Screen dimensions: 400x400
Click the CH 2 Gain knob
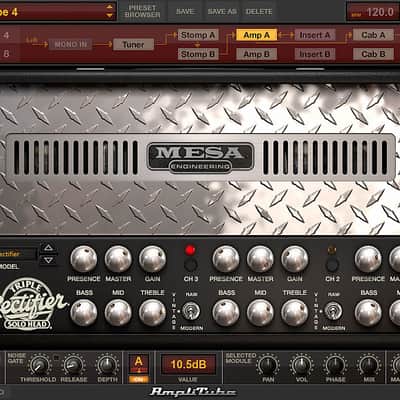click(295, 259)
